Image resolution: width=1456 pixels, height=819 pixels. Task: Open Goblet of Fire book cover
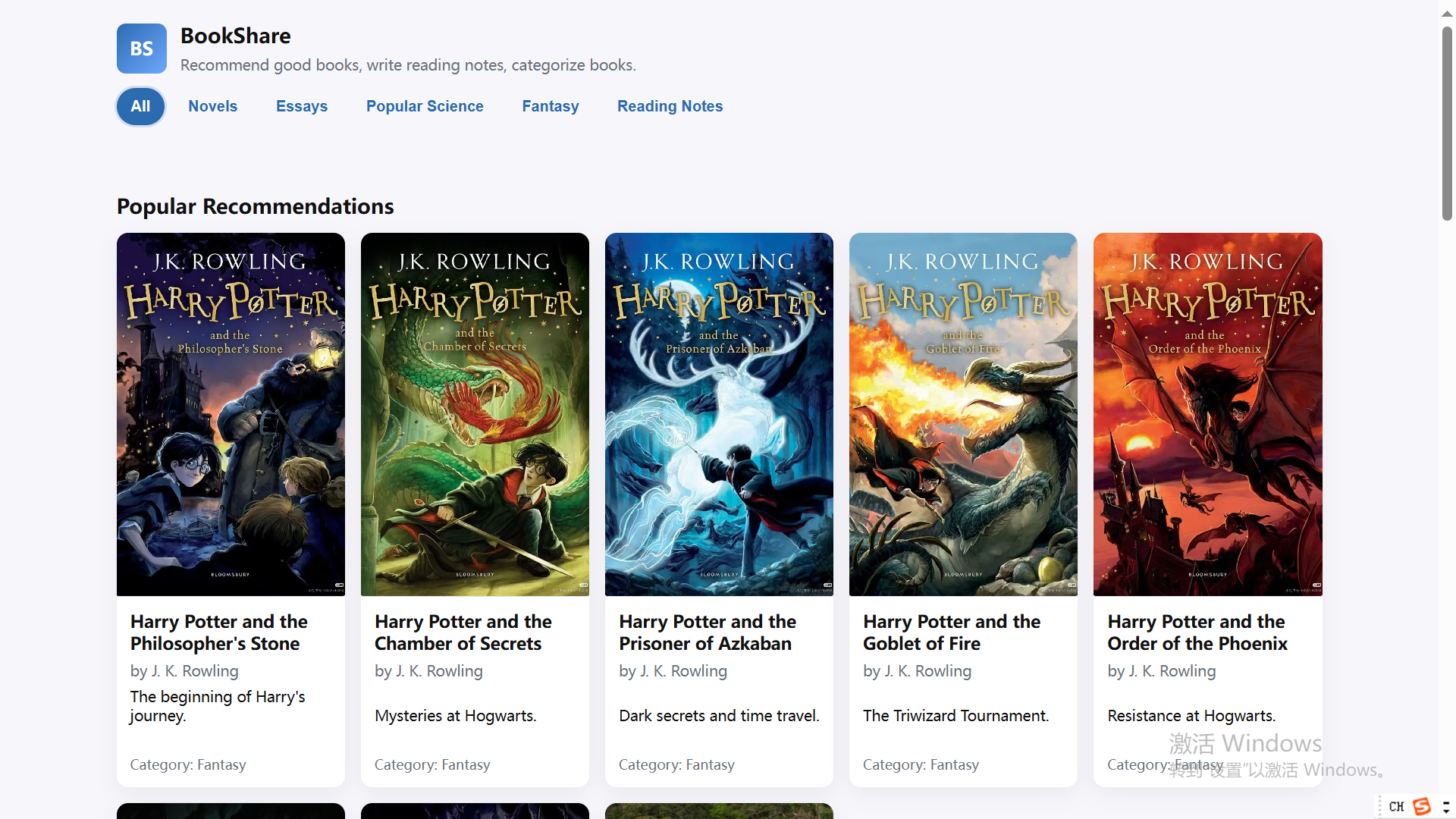(963, 414)
